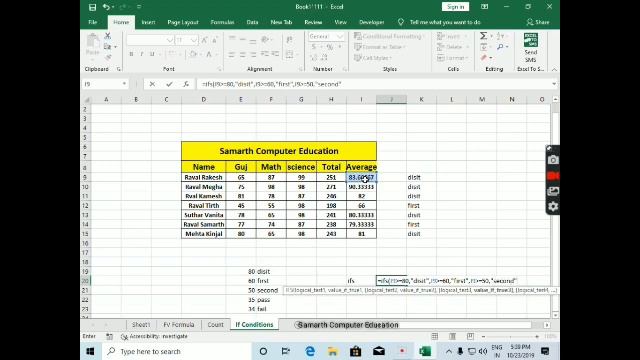This screenshot has width=640, height=360.
Task: Click the Save icon in title bar
Action: pyautogui.click(x=93, y=7)
